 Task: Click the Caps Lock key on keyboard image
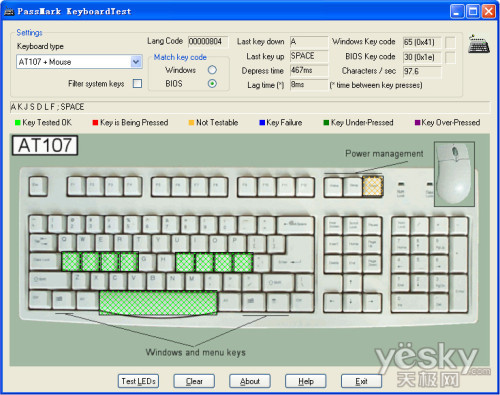click(45, 262)
